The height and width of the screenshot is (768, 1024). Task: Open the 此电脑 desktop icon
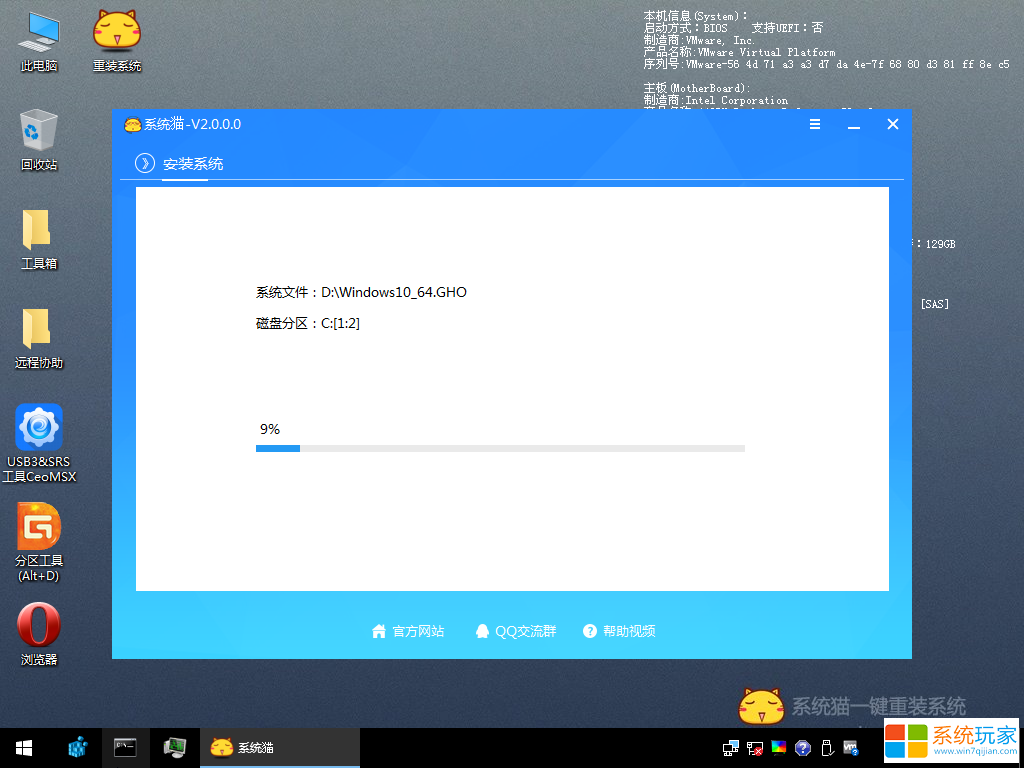[x=39, y=40]
